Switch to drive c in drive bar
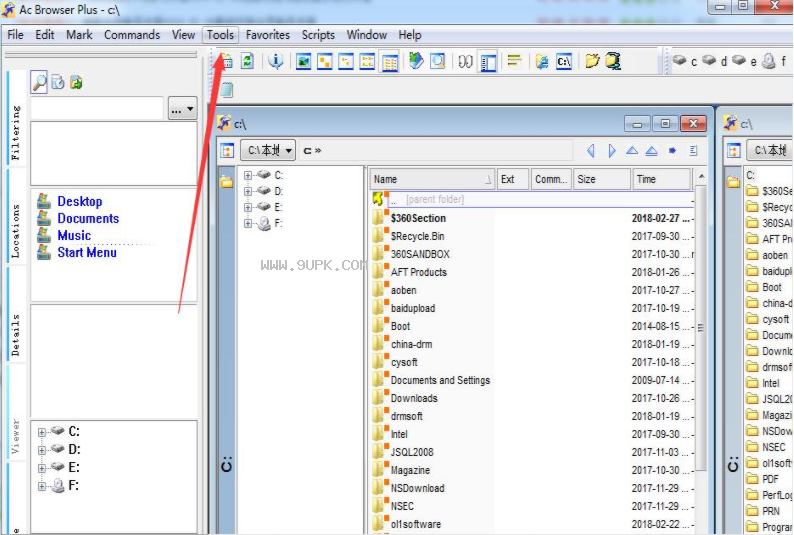The width and height of the screenshot is (794, 535). 685,61
